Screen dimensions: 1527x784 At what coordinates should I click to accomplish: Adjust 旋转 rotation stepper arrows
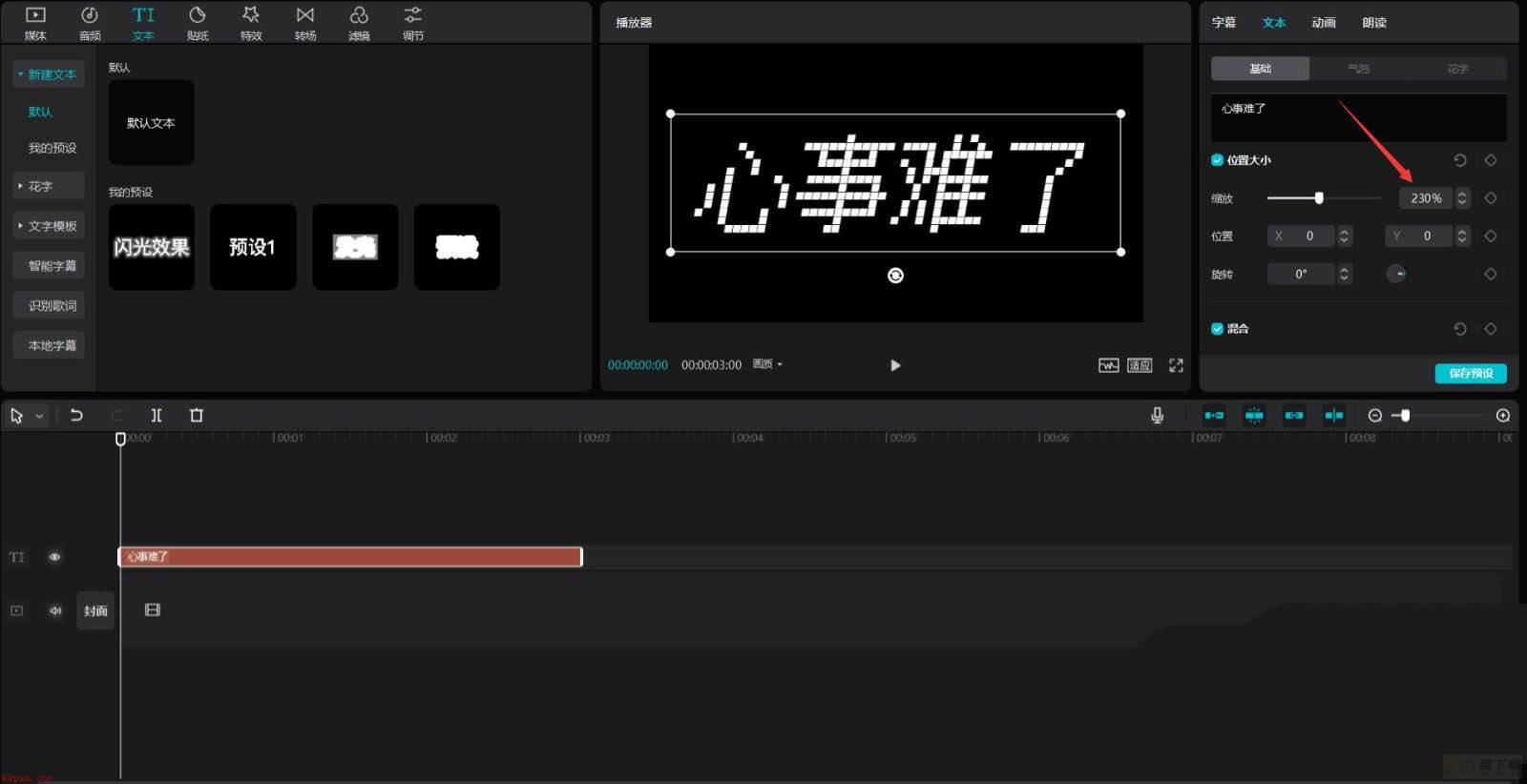[x=1344, y=274]
